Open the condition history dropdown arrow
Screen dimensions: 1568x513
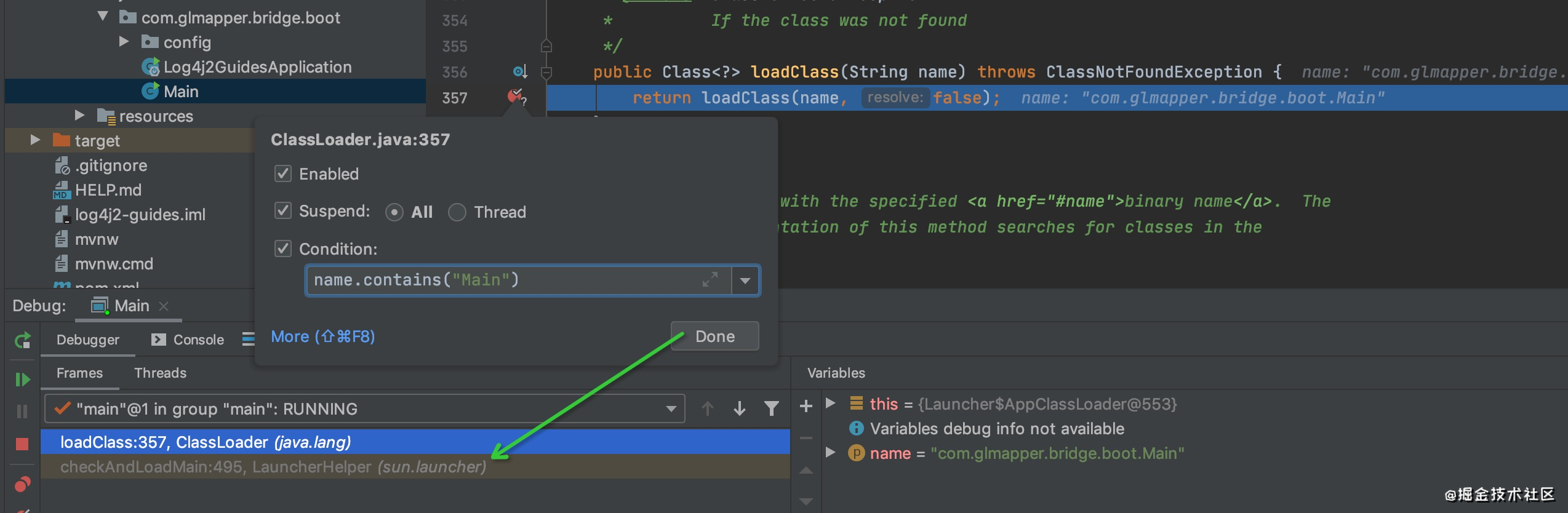[x=745, y=280]
